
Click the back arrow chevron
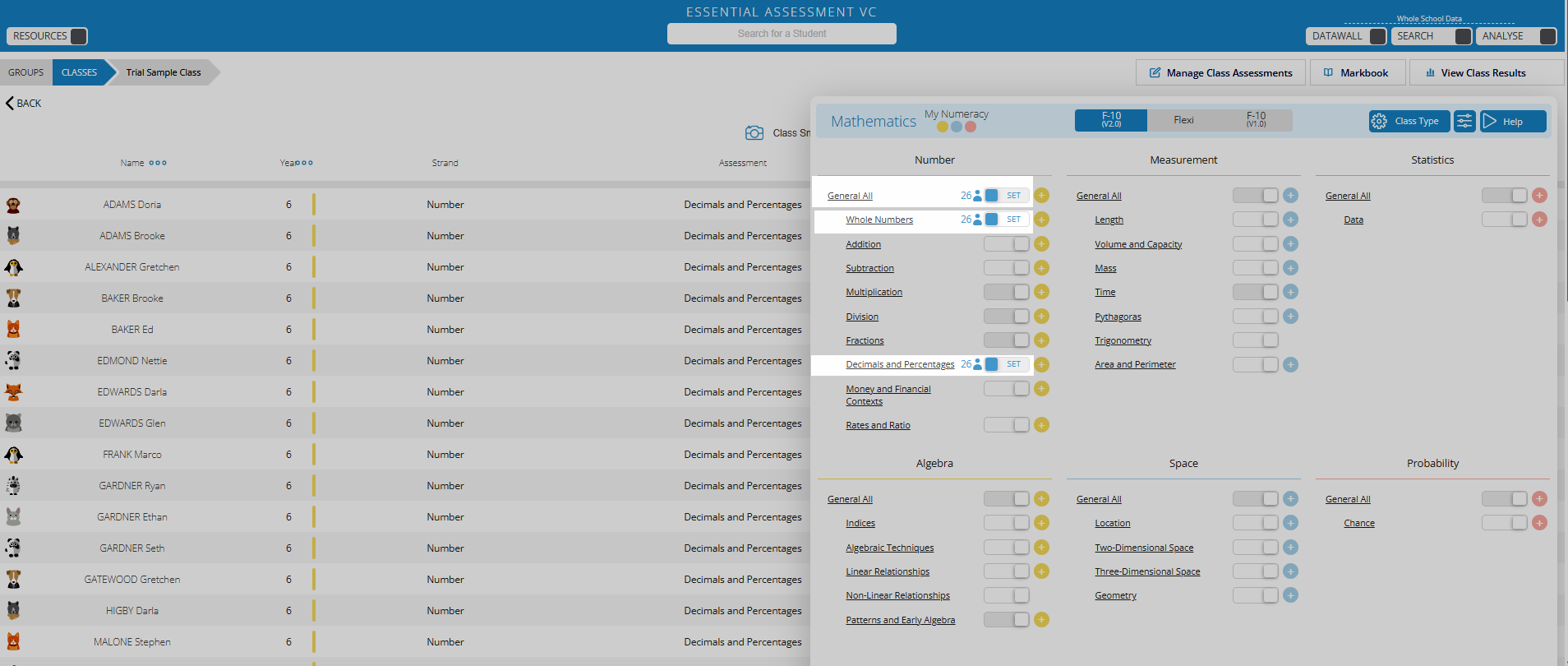point(10,103)
